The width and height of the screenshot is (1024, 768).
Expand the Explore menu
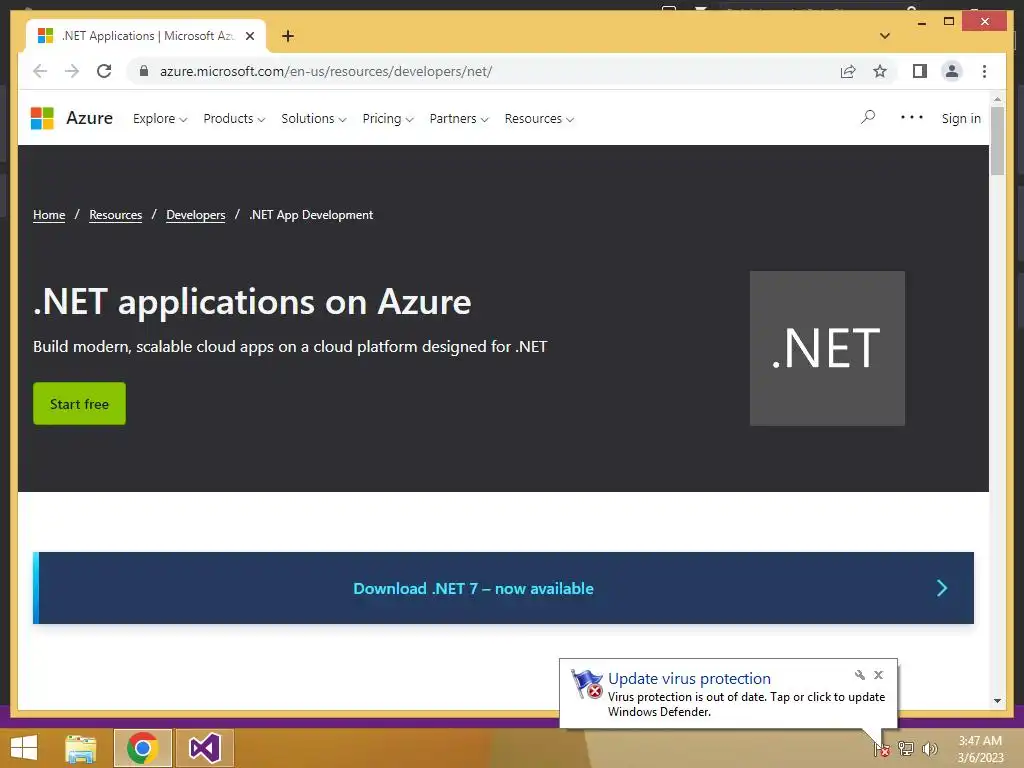pos(160,118)
